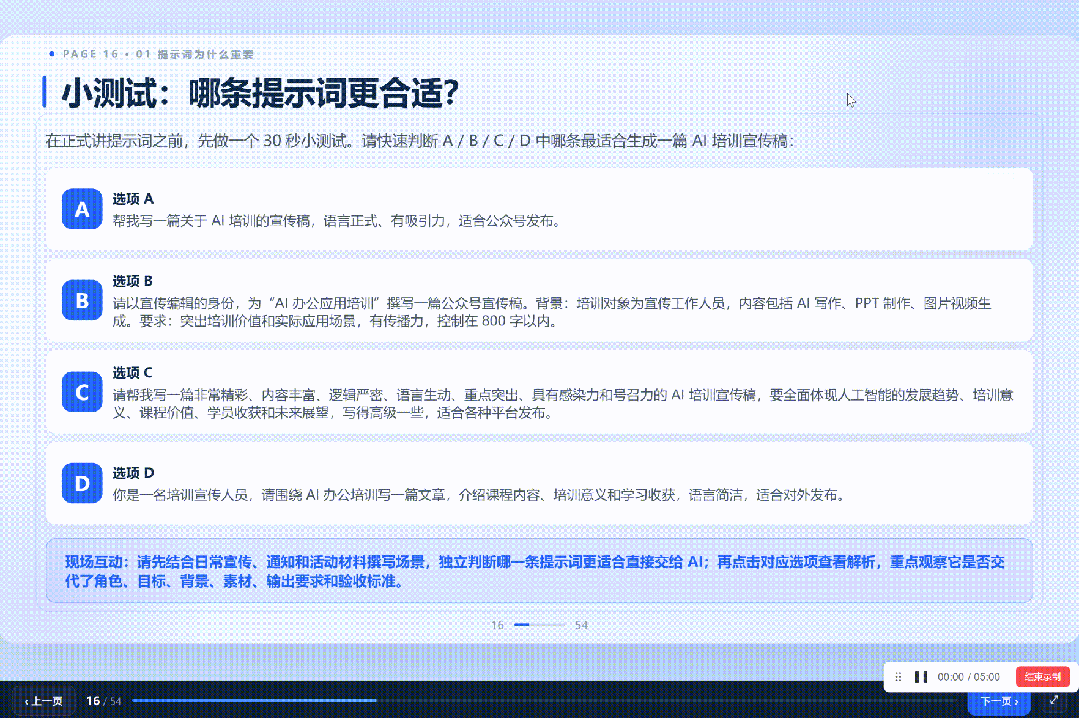1079x718 pixels.
Task: Select option text starting "请以宣传编辑的身份"
Action: click(x=552, y=312)
